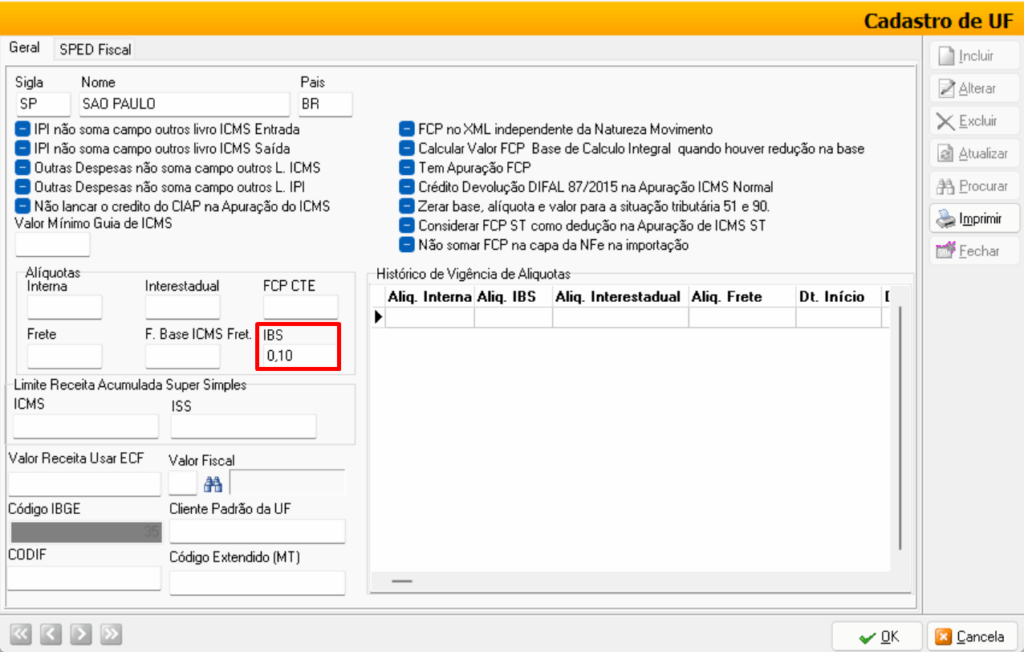Toggle 'IPI não soma campo outros livro ICMS Entrada'

24,129
